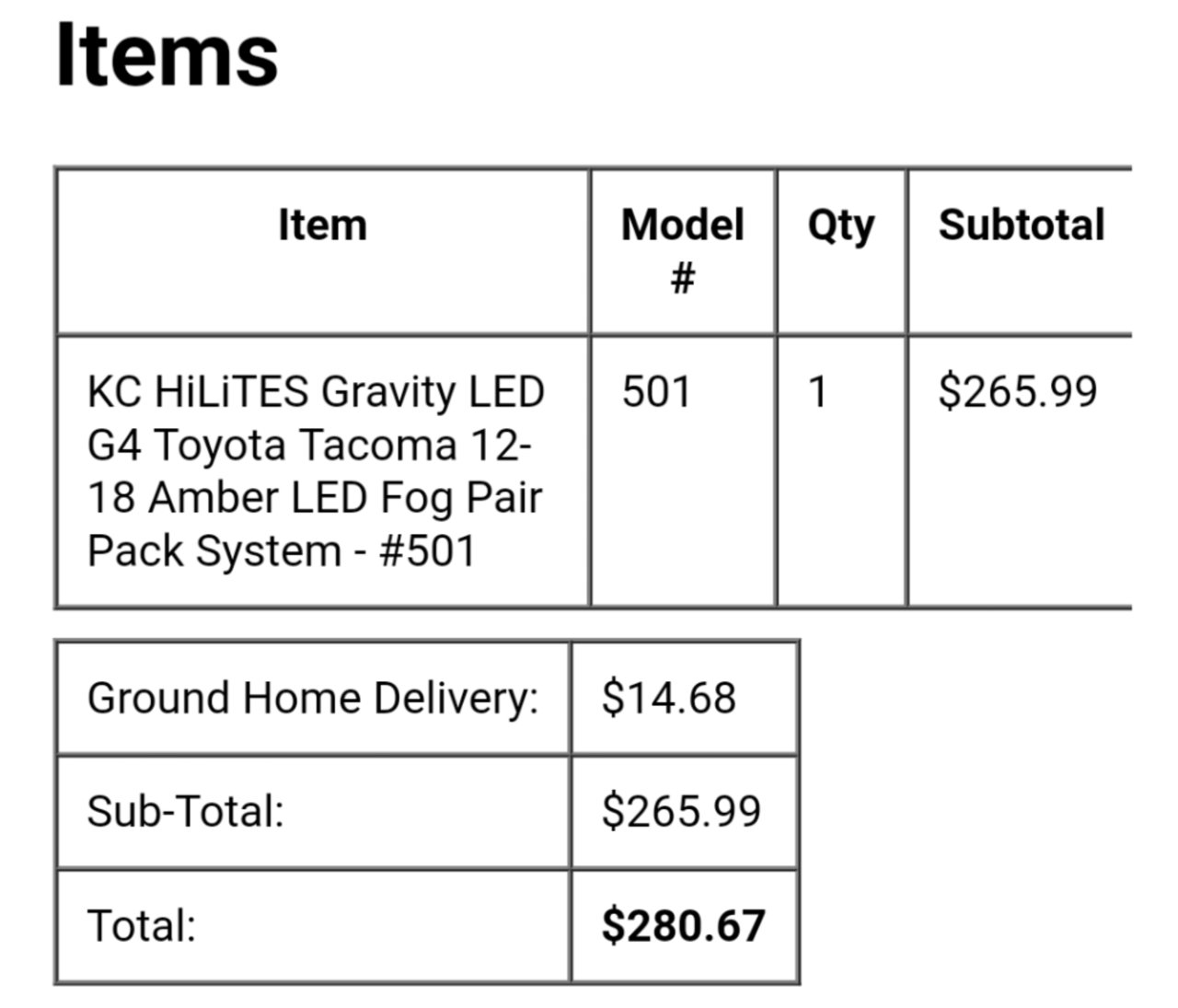
Task: Click the '#501' text in item description
Action: [427, 551]
